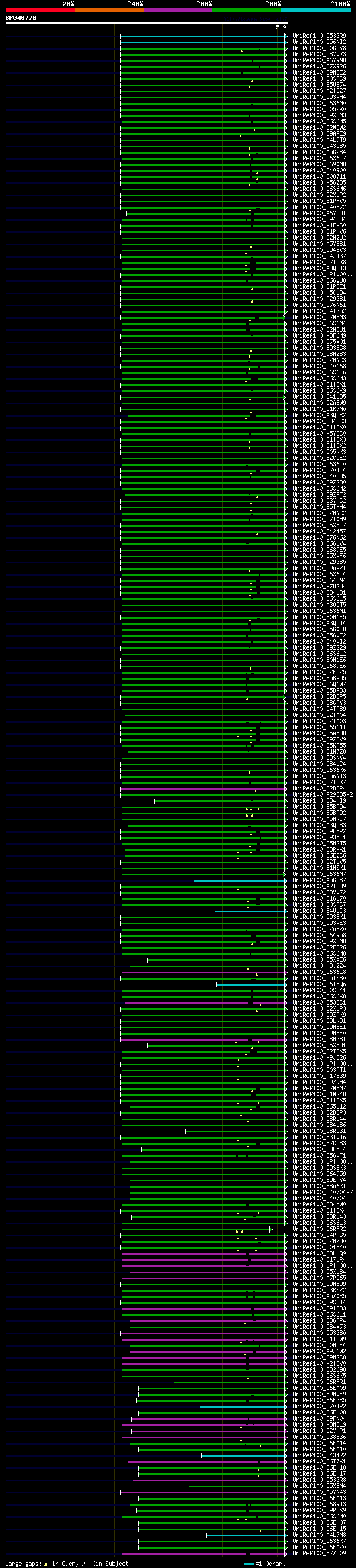Screen dimensions: 356x1568
Task: Click the white query sequence bar
Action: tap(147, 23)
